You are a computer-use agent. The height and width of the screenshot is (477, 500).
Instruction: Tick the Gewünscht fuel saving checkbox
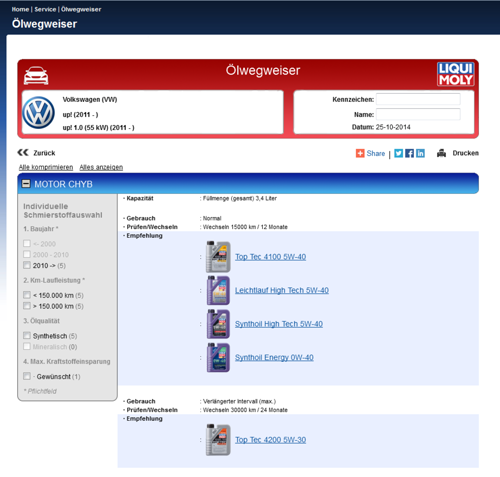(x=27, y=376)
